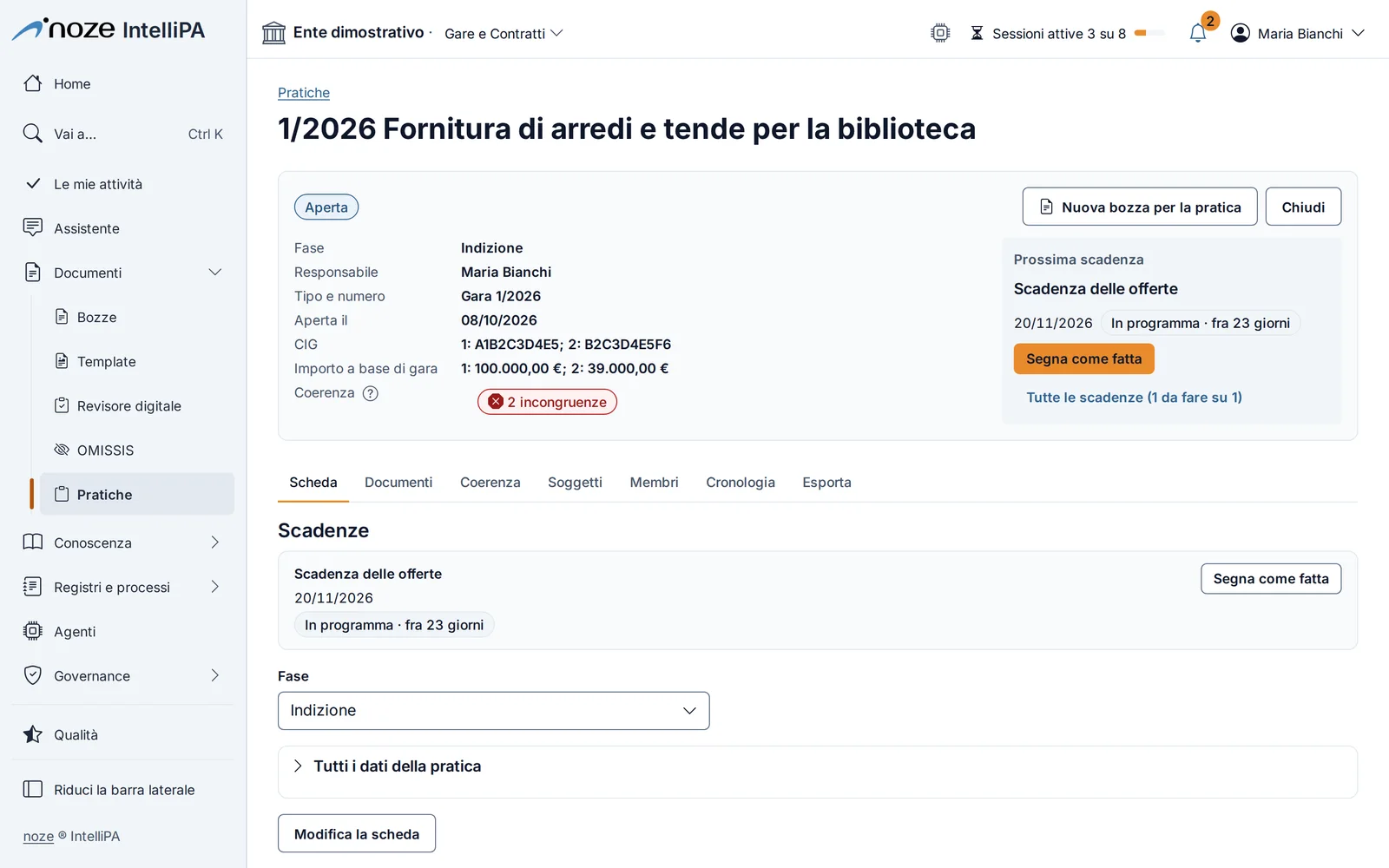Switch to the Documenti tab
Screen dimensions: 1389x868
(x=398, y=483)
